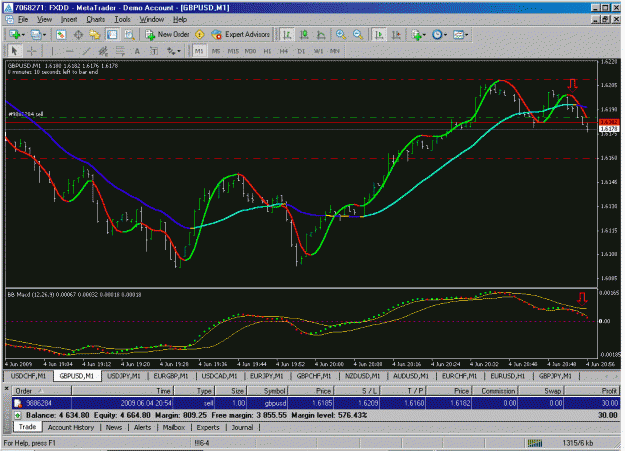
Task: Click the 1315/6 kb status bar entry
Action: tap(577, 443)
